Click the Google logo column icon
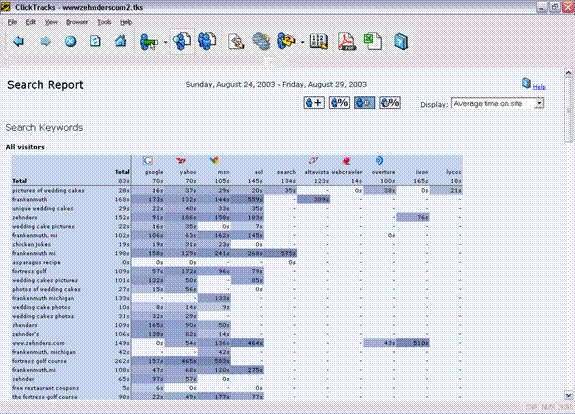This screenshot has width=575, height=414. 148,161
